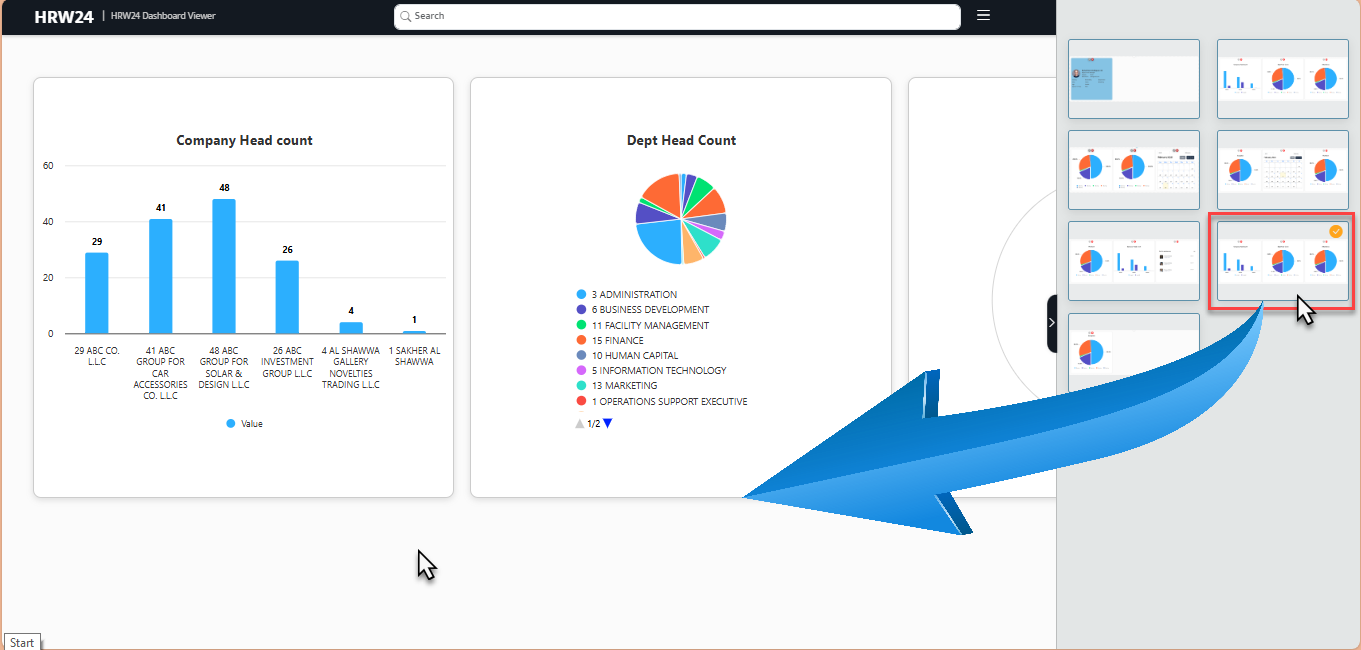Toggle the 3 ADMINISTRATION legend entry
This screenshot has width=1361, height=650.
pos(634,295)
